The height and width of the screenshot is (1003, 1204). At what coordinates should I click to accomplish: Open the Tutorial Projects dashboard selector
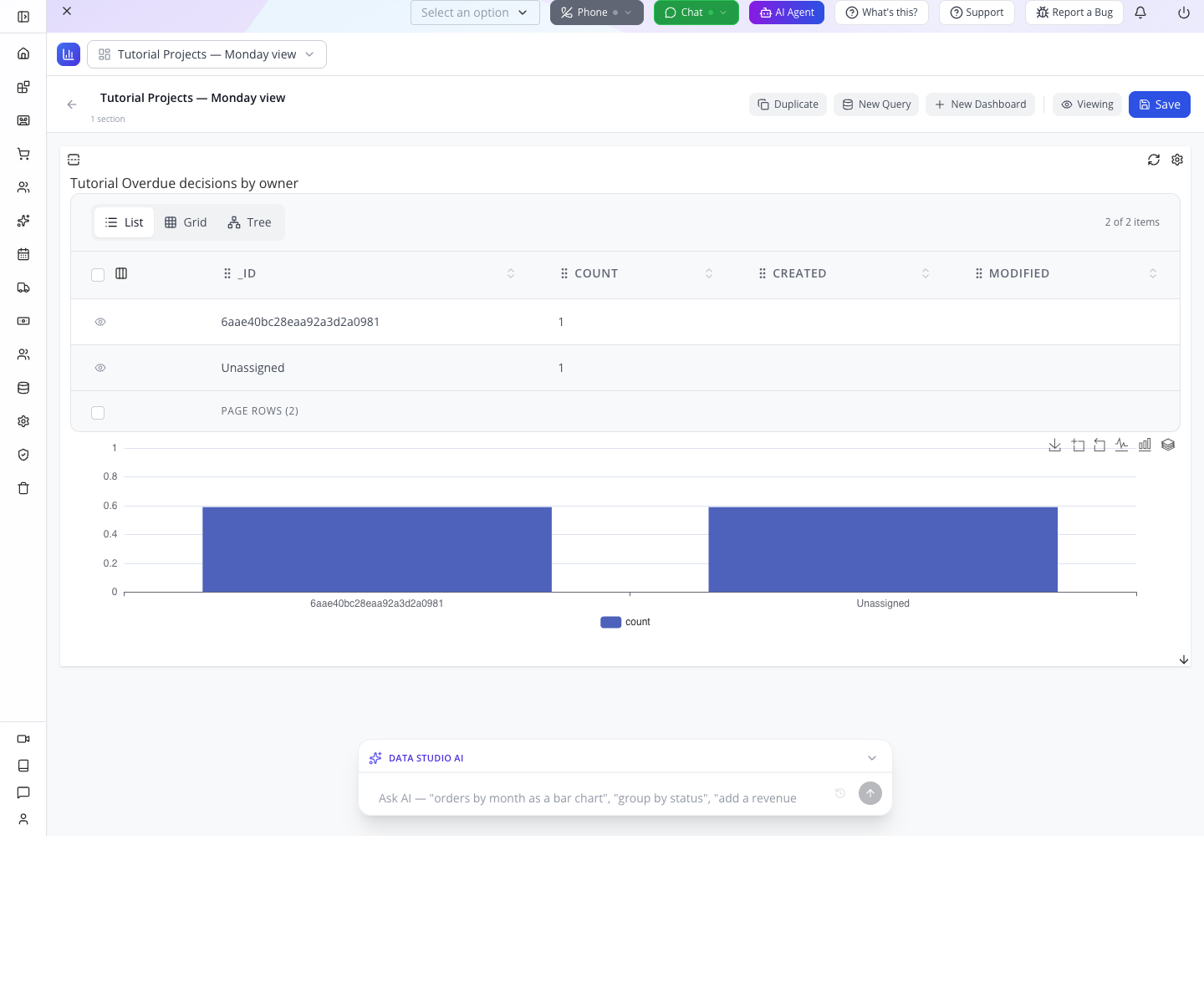[x=207, y=54]
